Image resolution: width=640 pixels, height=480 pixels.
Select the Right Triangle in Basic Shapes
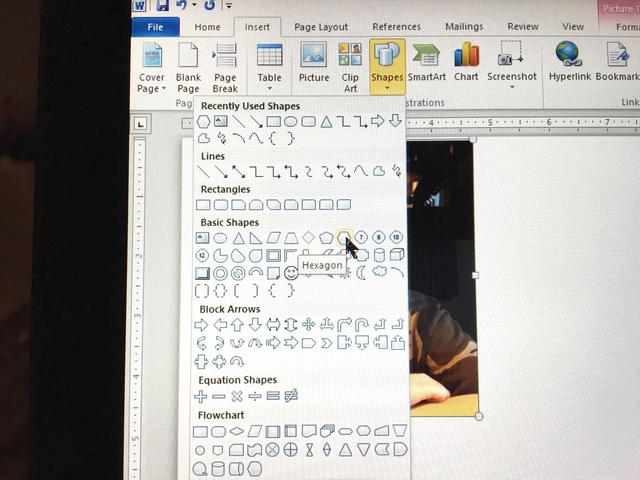[256, 238]
